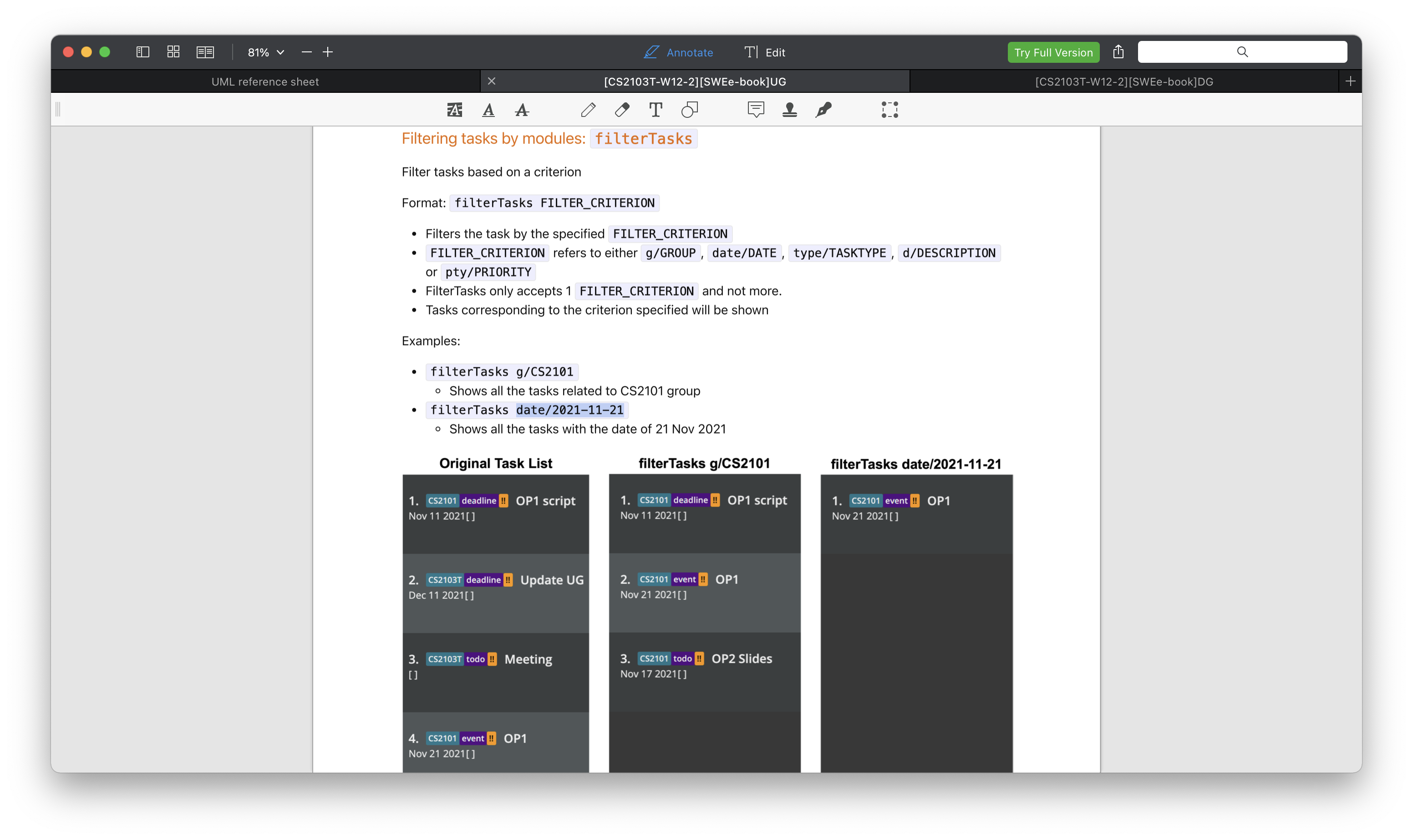Screen dimensions: 1413x840
Task: Switch to Edit mode
Action: pos(765,52)
